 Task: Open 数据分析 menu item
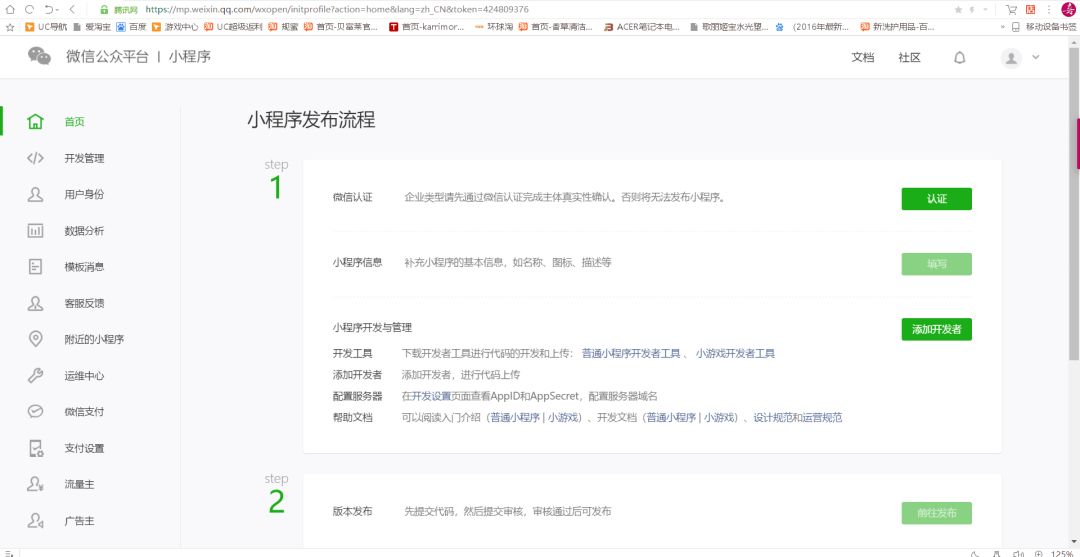(84, 231)
